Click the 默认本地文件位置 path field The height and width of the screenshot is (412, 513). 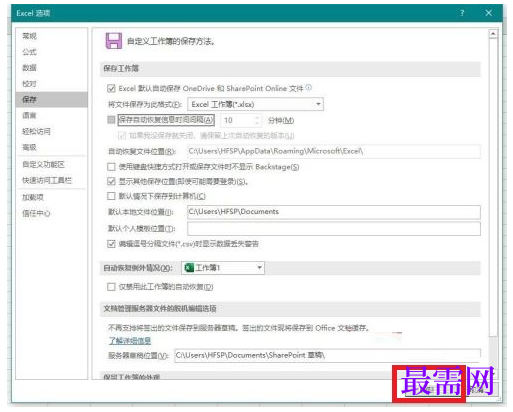point(334,212)
